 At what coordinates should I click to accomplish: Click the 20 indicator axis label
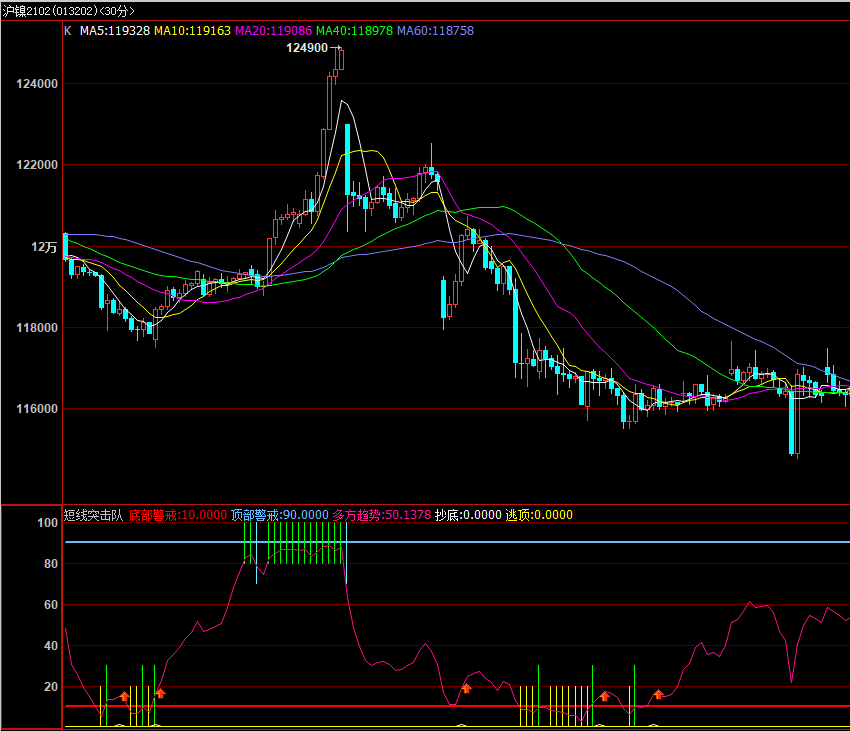coord(51,687)
